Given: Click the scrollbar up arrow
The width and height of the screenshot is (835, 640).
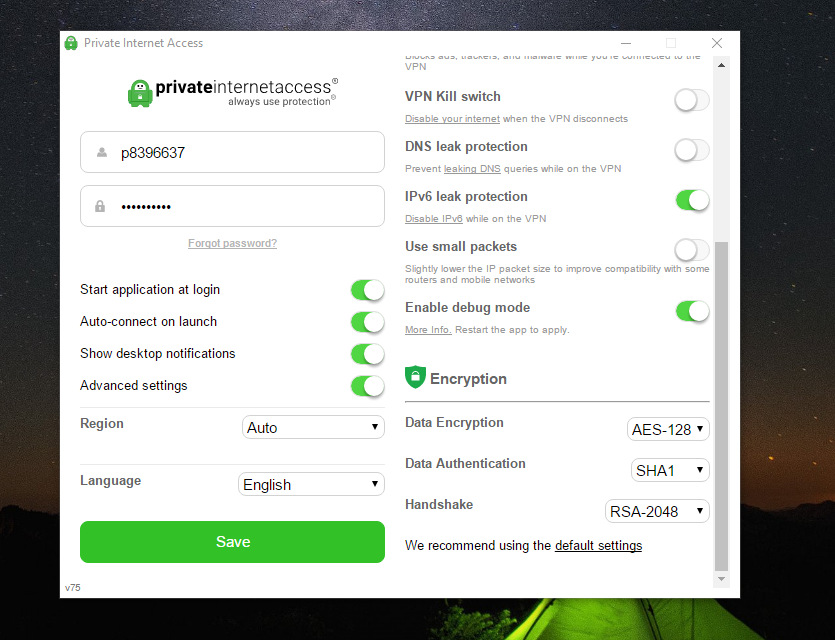Looking at the screenshot, I should 721,65.
